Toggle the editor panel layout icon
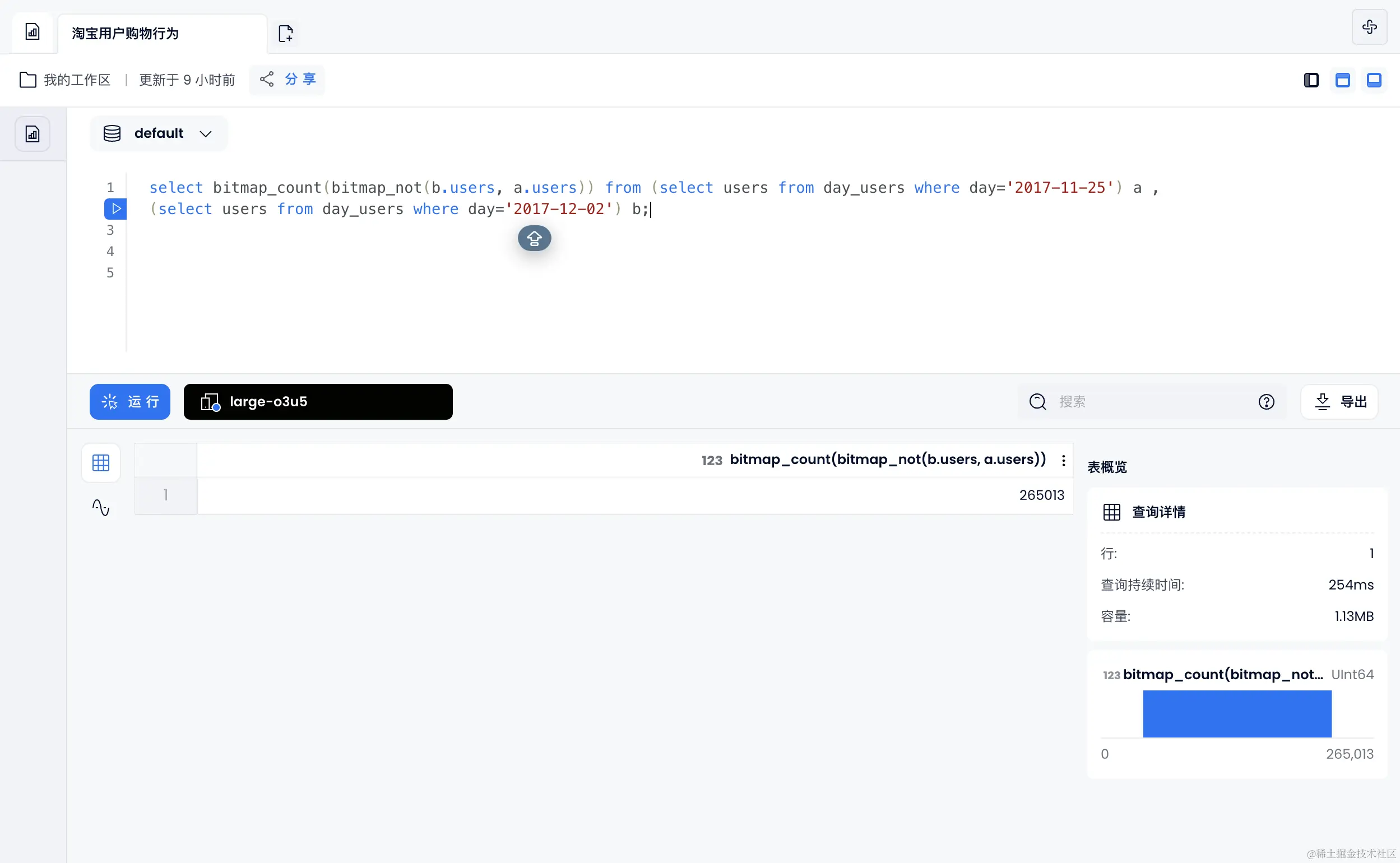The image size is (1400, 863). 1342,80
